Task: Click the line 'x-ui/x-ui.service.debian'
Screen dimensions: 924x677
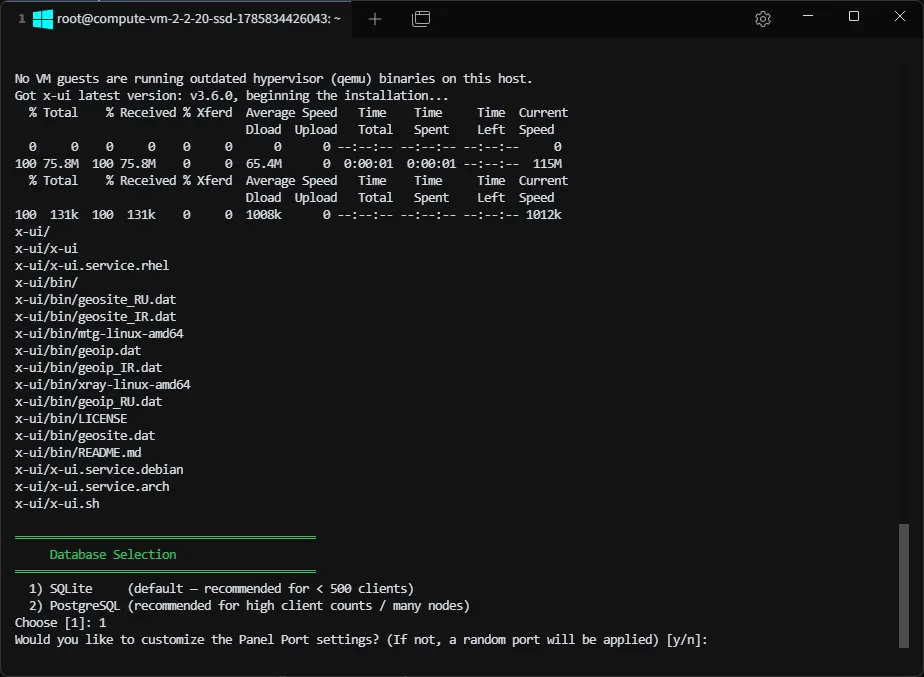Action: [x=99, y=470]
